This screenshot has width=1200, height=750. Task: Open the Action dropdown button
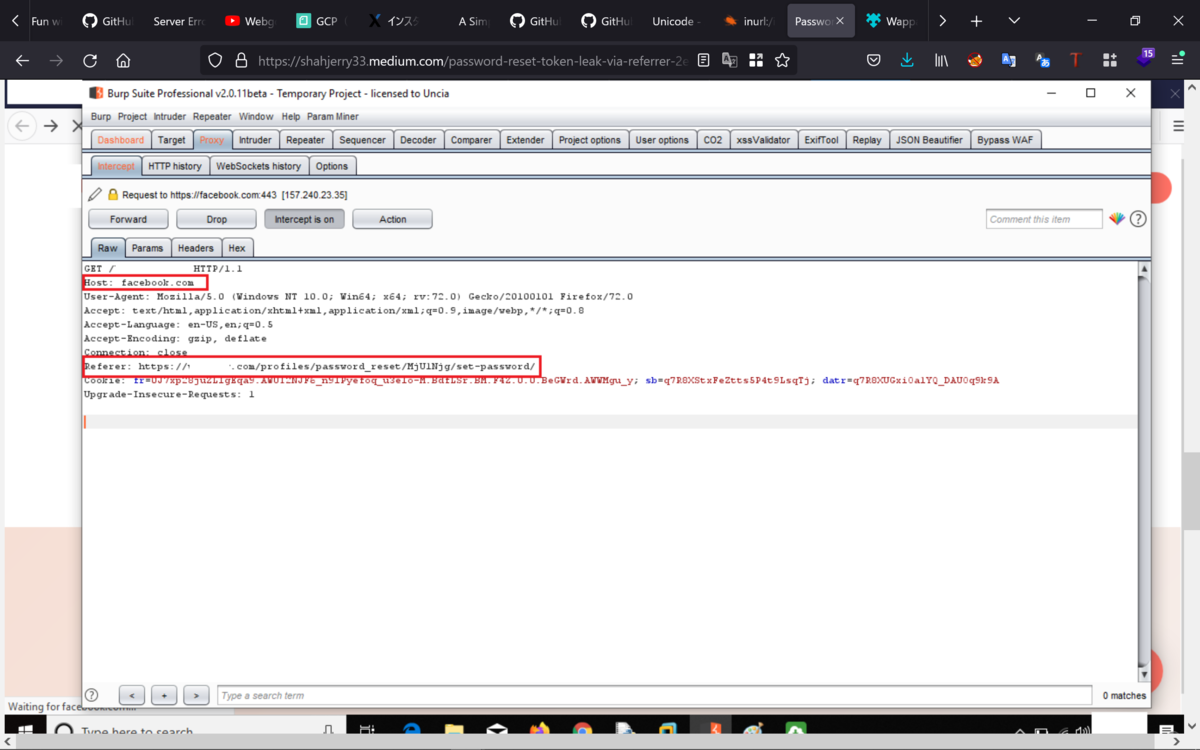(392, 219)
